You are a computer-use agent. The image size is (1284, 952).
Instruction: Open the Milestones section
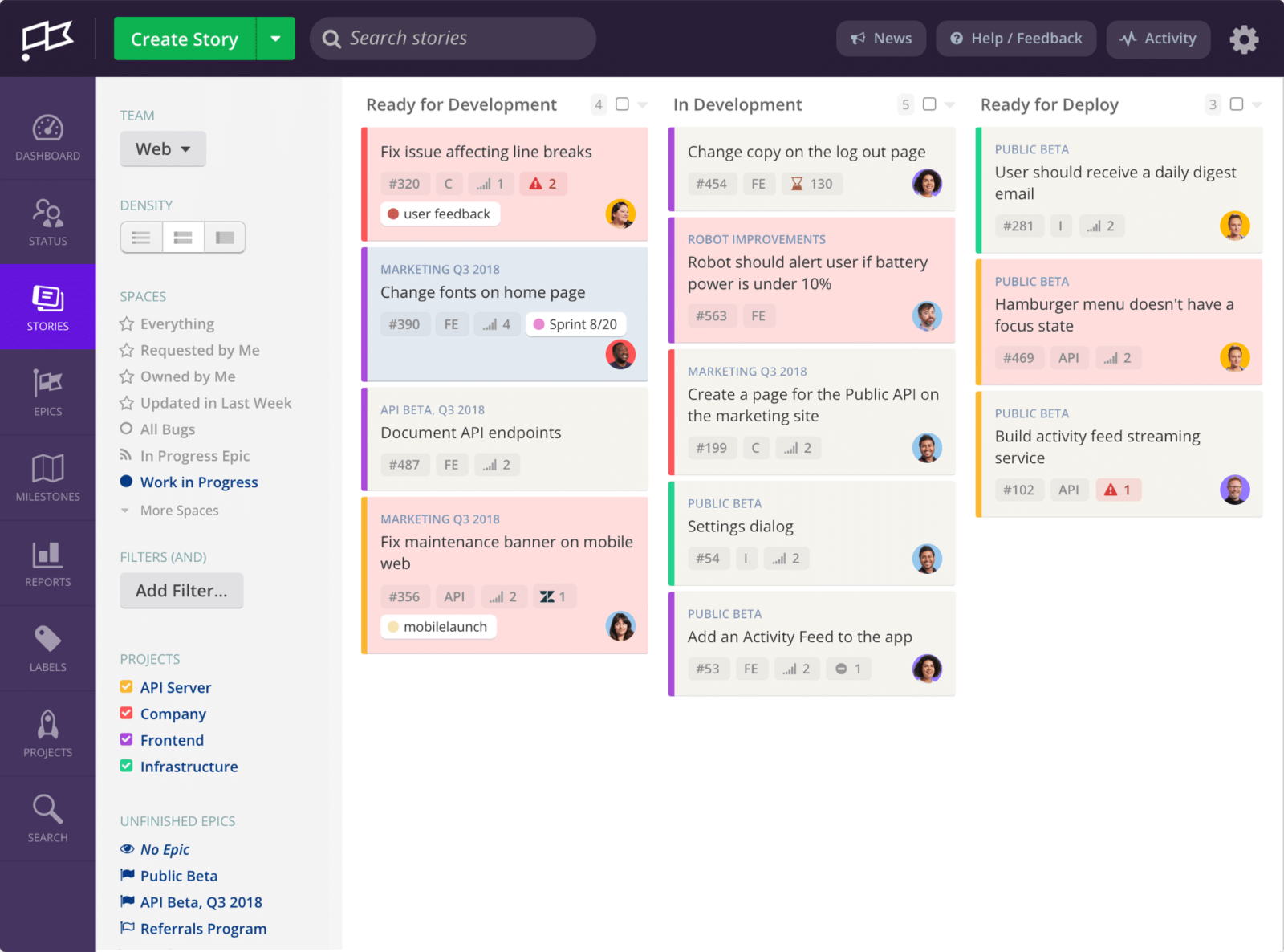coord(47,478)
